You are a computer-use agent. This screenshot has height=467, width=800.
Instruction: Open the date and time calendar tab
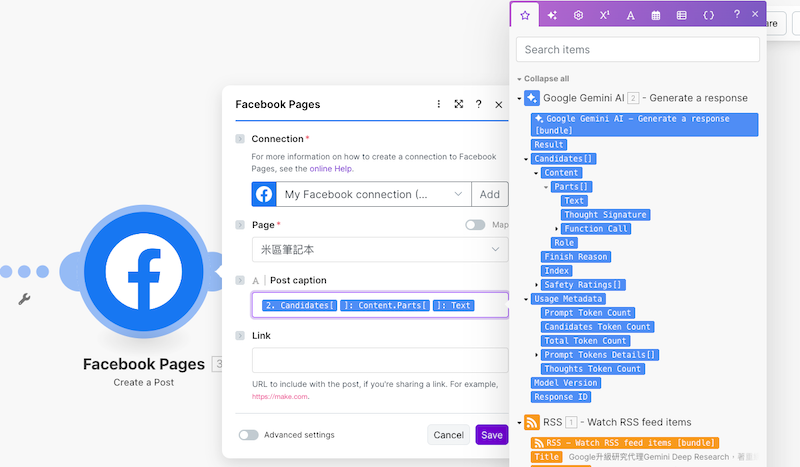click(656, 15)
